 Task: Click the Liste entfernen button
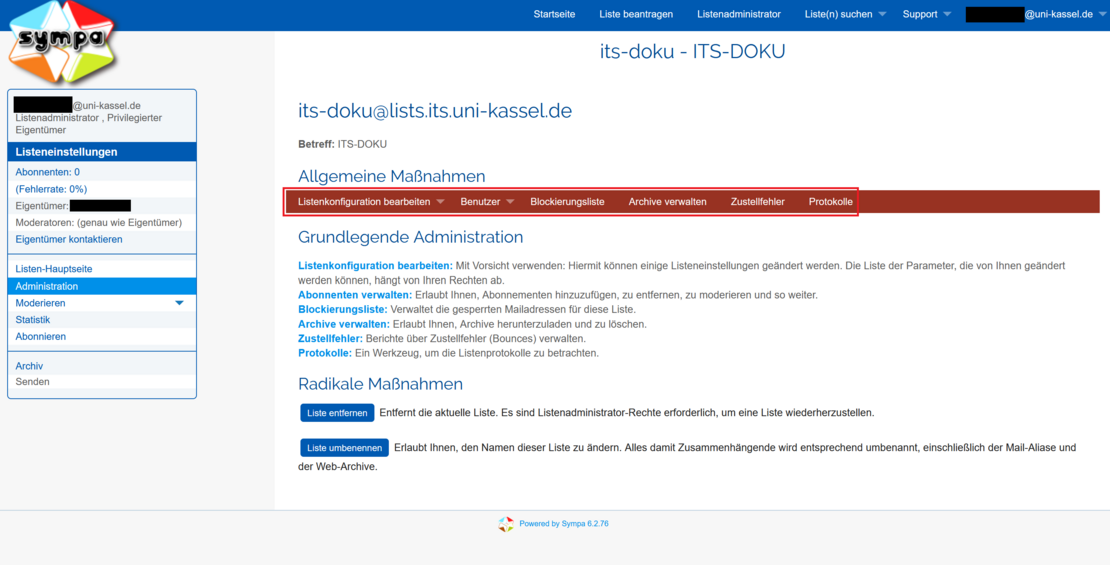pyautogui.click(x=337, y=413)
